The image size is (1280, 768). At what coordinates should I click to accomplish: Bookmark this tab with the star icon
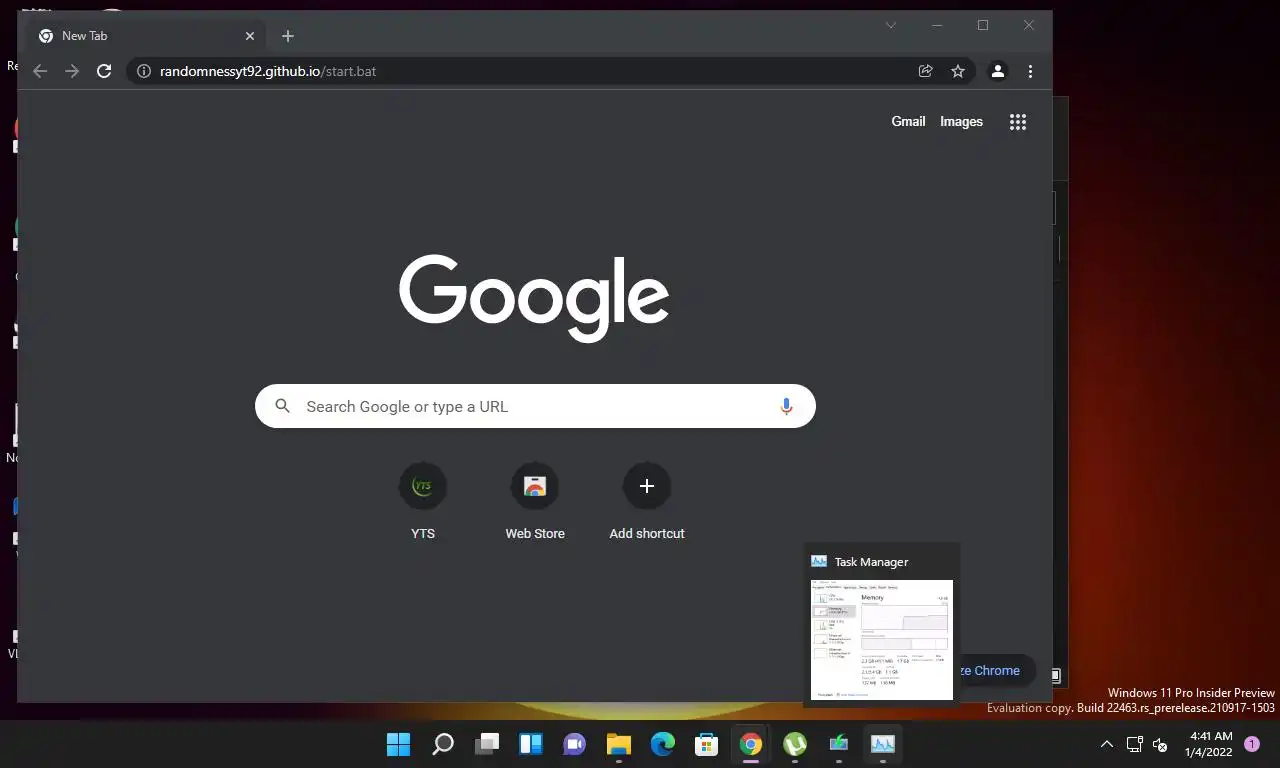pyautogui.click(x=958, y=71)
